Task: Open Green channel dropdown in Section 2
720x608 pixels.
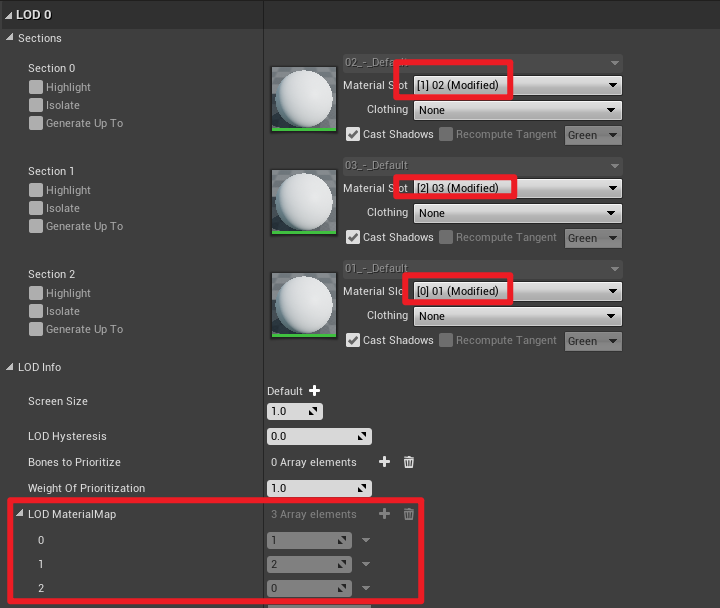Action: tap(593, 341)
